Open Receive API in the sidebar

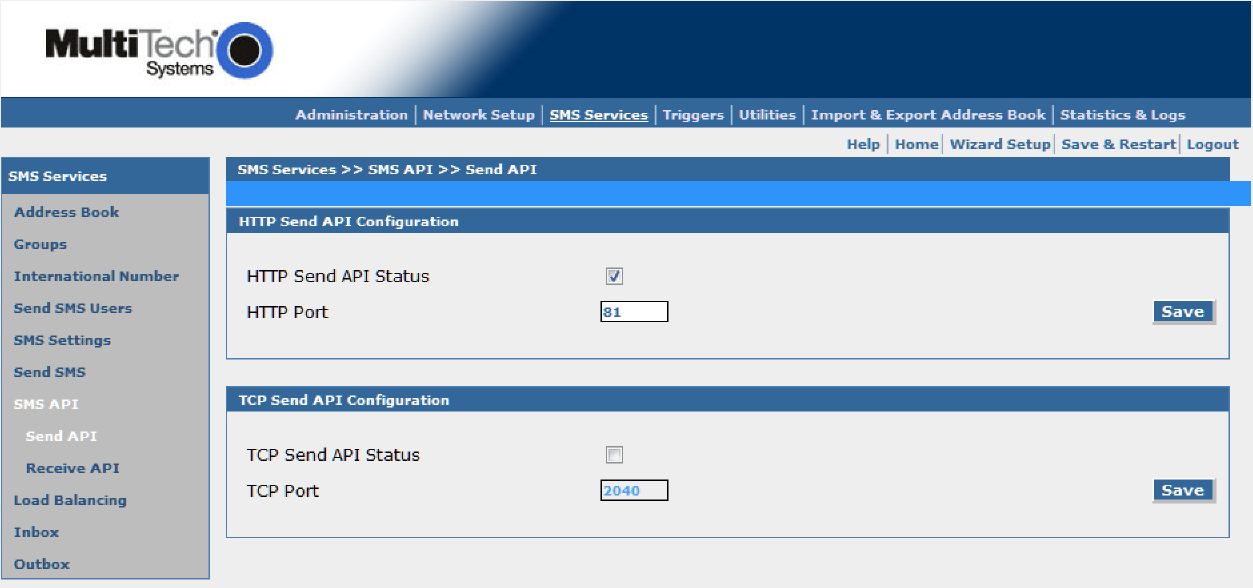tap(72, 468)
